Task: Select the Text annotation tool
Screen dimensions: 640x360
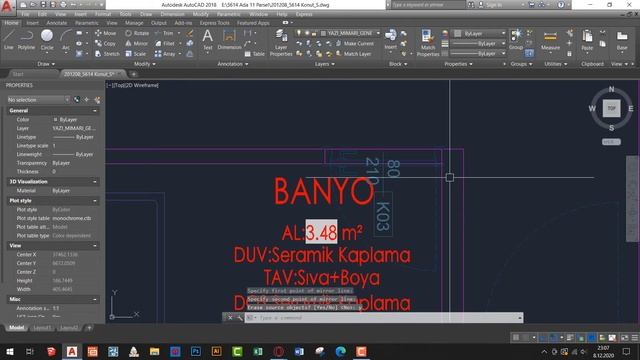Action: pos(208,40)
